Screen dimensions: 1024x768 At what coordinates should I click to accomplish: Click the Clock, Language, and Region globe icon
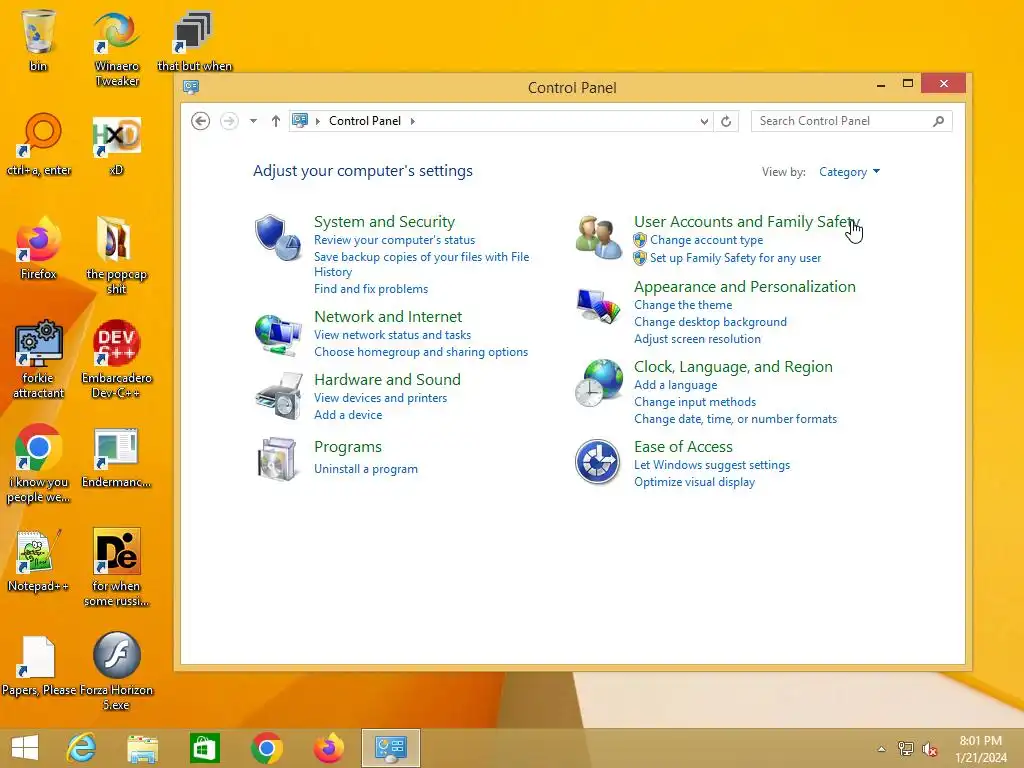click(x=598, y=383)
